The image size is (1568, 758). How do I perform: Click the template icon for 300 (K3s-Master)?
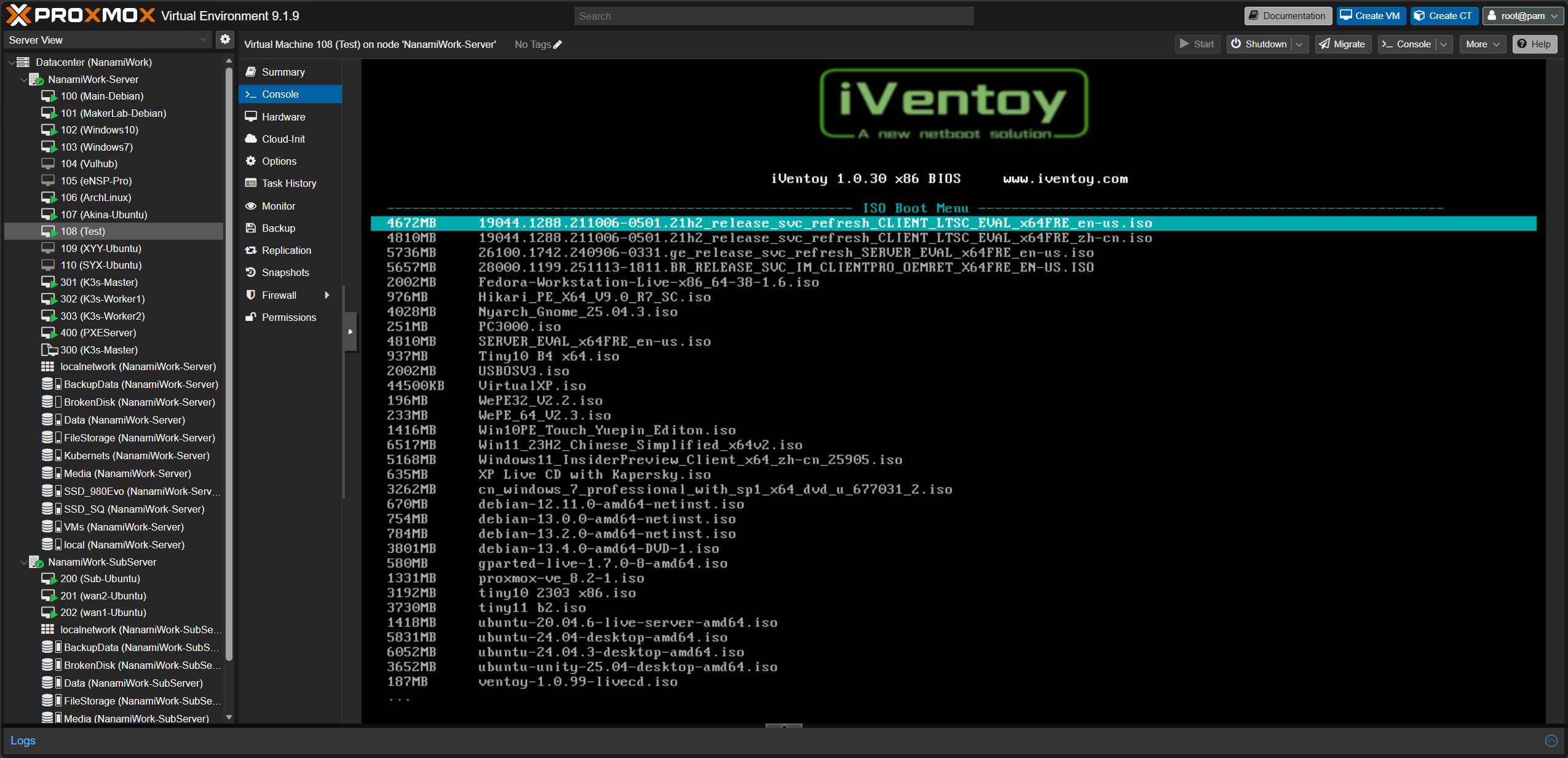49,350
